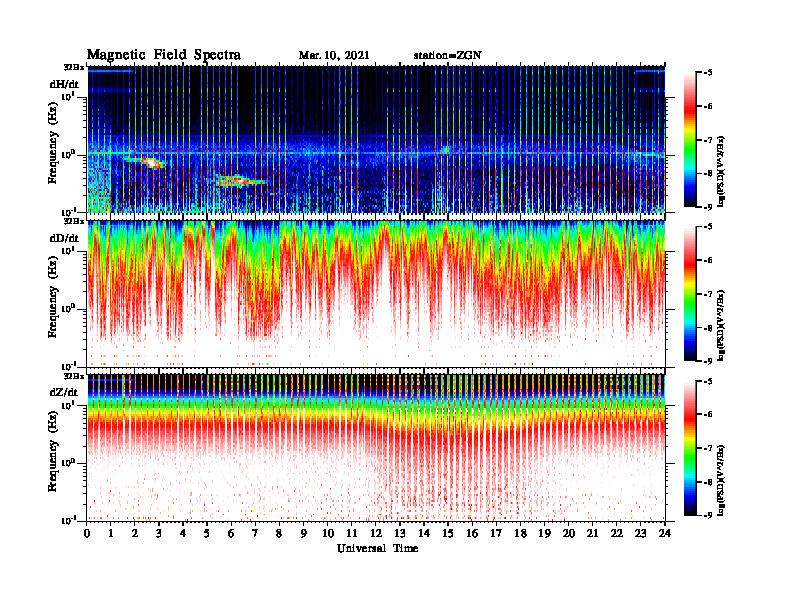The height and width of the screenshot is (612, 792).
Task: Click hour tick label '15' on time axis
Action: tap(448, 533)
